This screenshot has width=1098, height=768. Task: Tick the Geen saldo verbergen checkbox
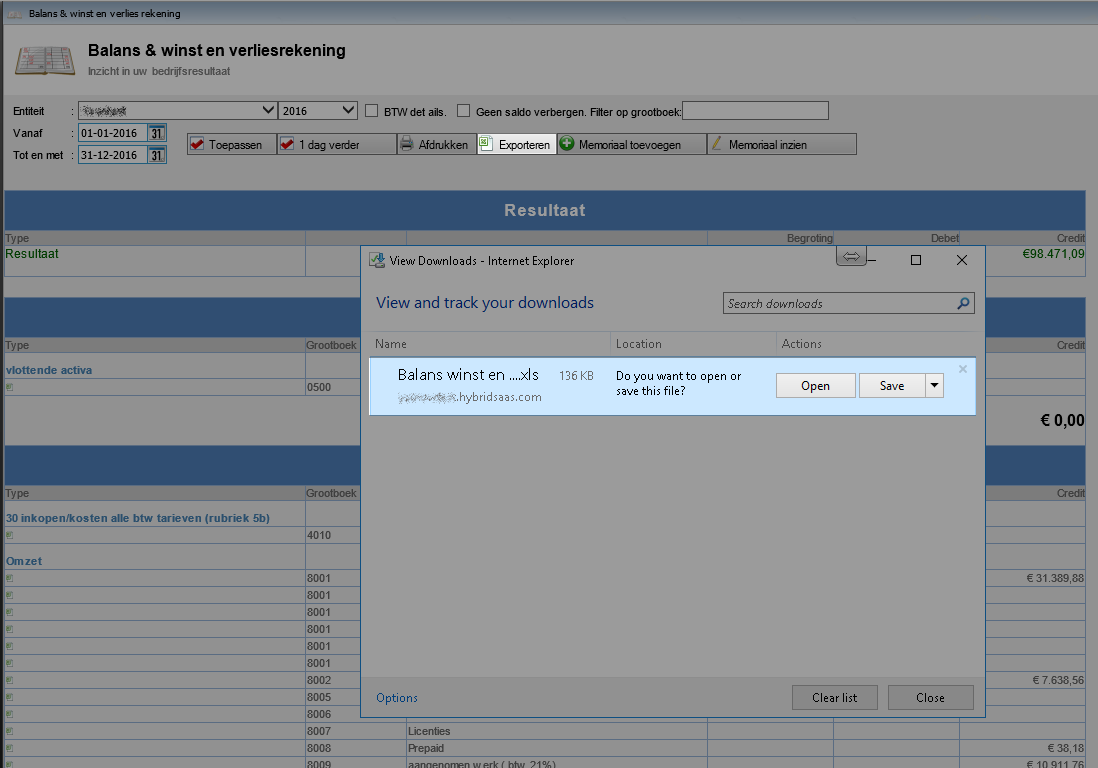[x=463, y=111]
